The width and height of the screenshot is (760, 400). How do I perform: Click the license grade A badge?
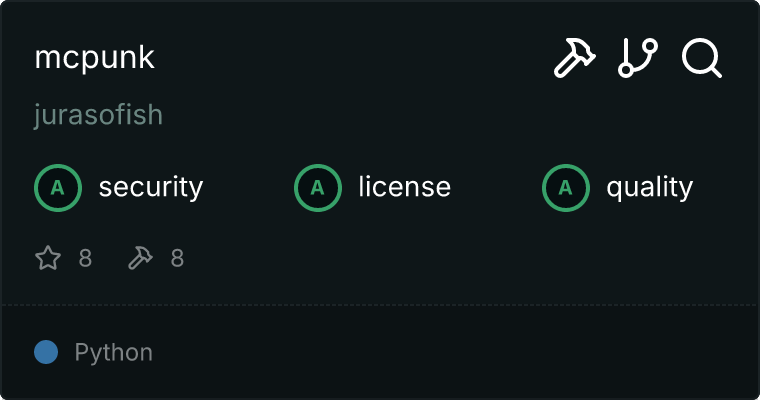(317, 188)
